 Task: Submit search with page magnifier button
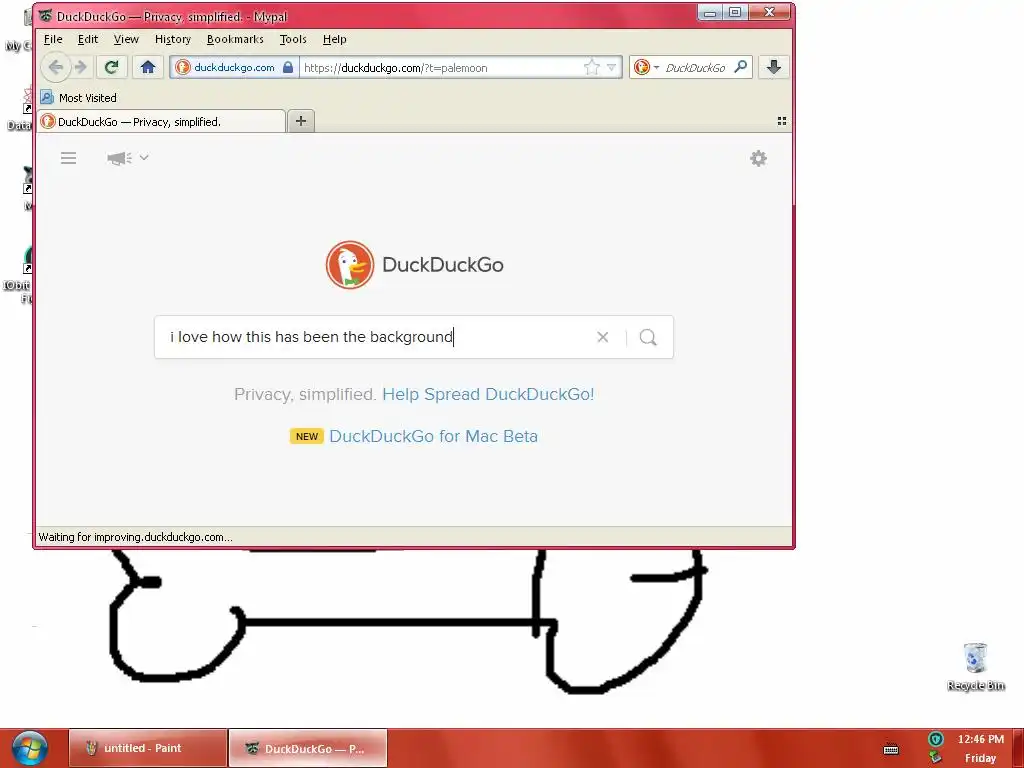coord(648,337)
